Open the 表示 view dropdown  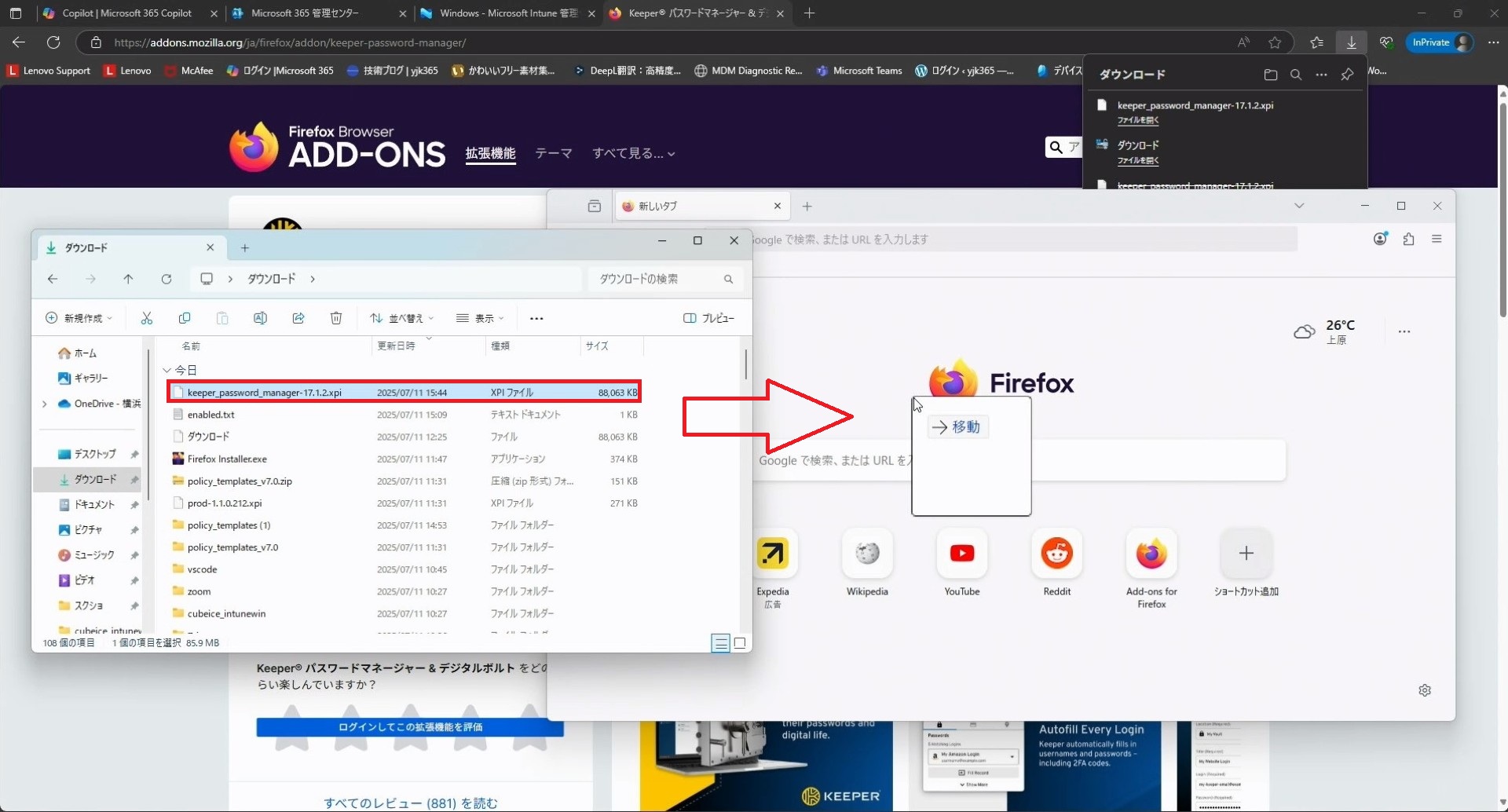pyautogui.click(x=480, y=318)
